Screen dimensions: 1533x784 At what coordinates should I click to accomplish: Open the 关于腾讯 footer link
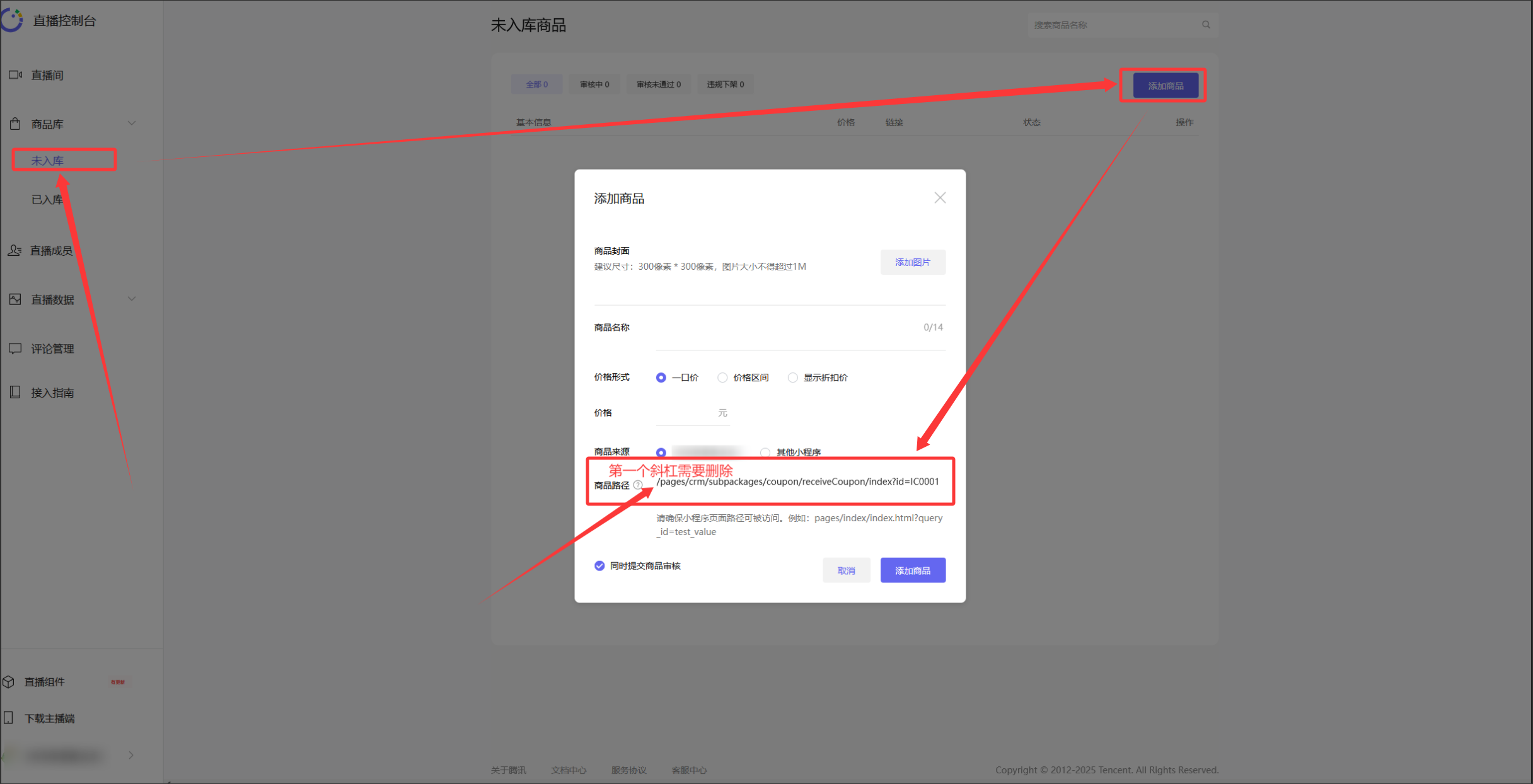508,770
